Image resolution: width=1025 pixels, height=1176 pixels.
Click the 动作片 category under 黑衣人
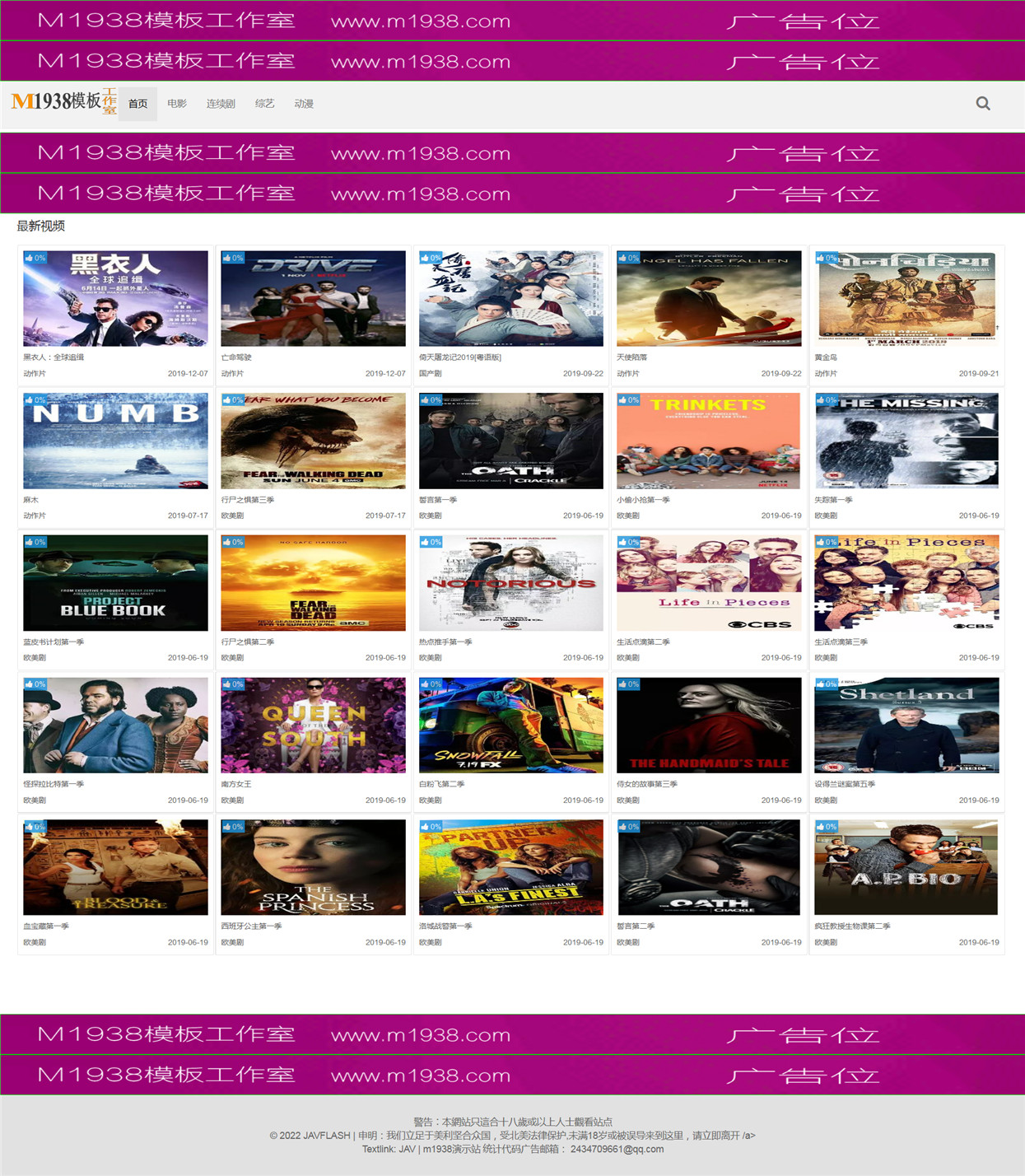pos(35,374)
